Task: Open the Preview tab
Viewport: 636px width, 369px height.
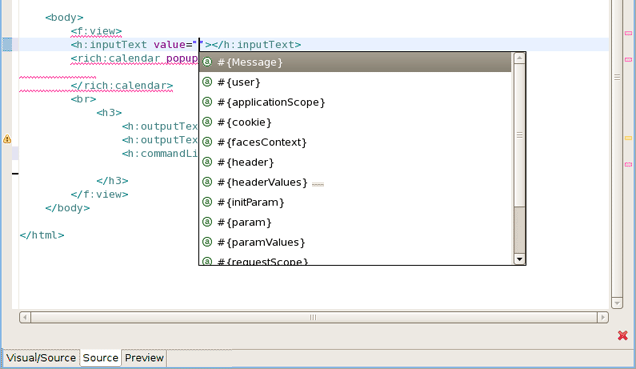Action: point(144,358)
